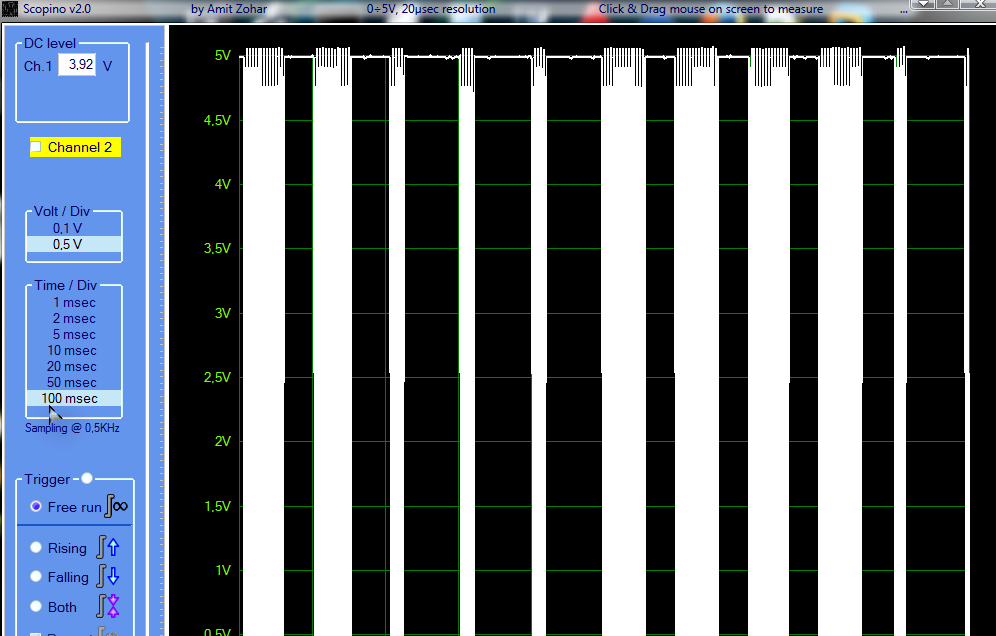Click the Ch.1 DC level value field
996x636 pixels.
point(77,65)
